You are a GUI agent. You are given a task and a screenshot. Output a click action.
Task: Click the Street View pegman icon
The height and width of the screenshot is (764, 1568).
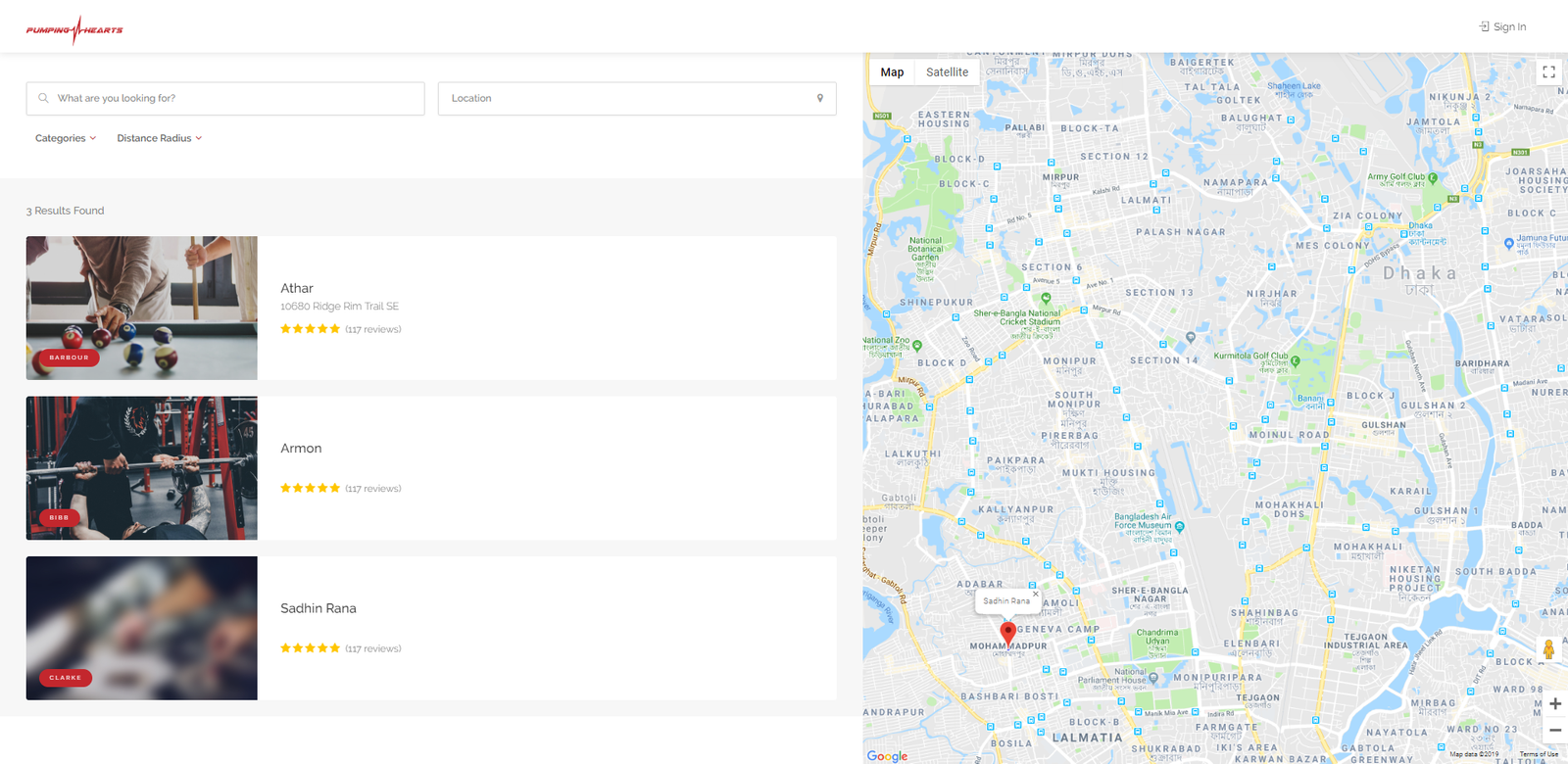tap(1548, 649)
